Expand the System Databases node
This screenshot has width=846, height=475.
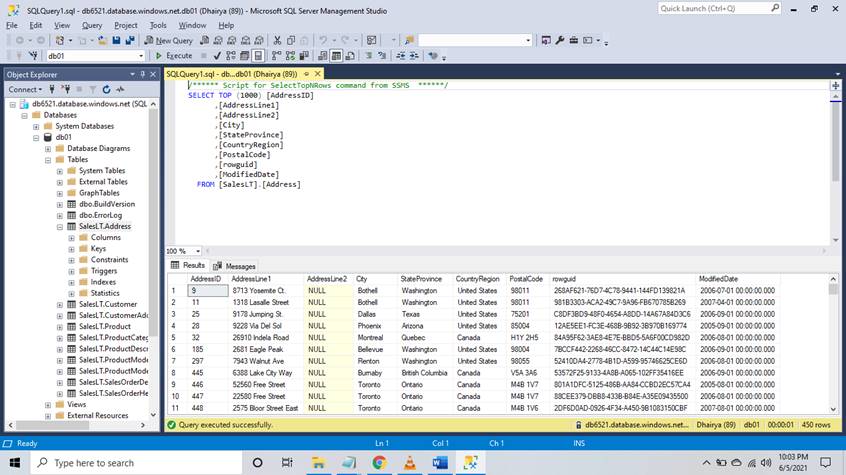(36, 126)
